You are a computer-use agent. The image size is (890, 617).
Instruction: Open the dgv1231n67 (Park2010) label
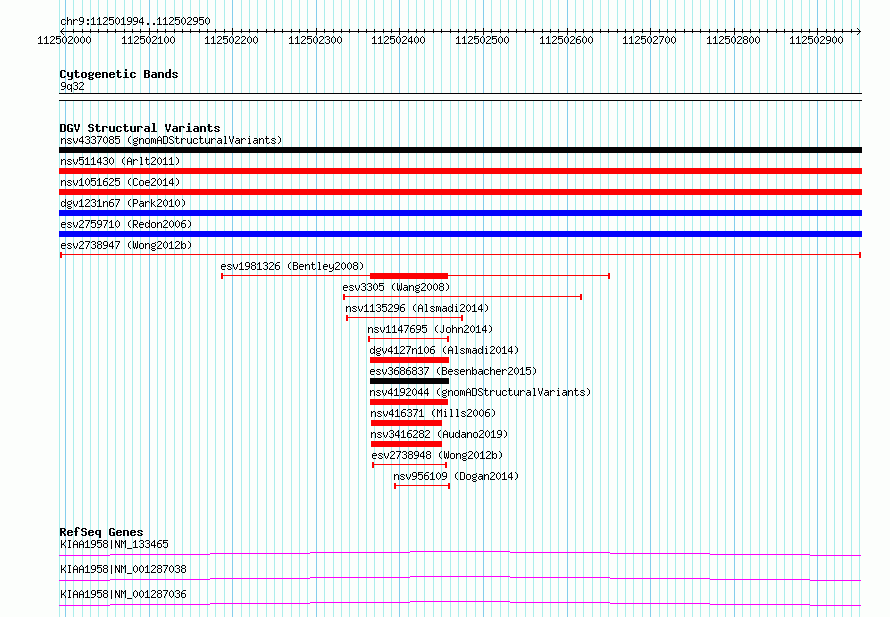tap(123, 203)
